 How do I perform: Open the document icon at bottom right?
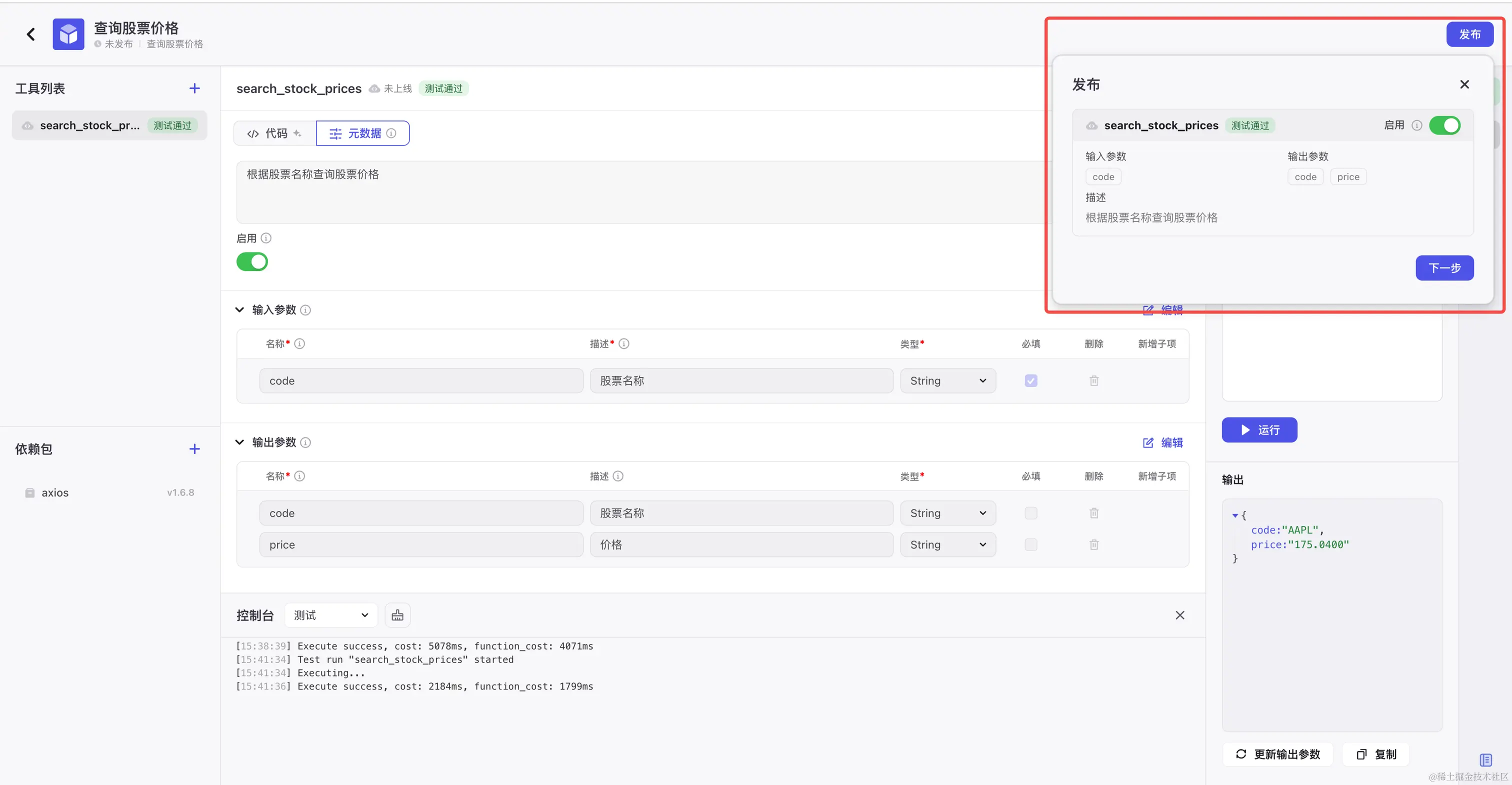[1485, 760]
